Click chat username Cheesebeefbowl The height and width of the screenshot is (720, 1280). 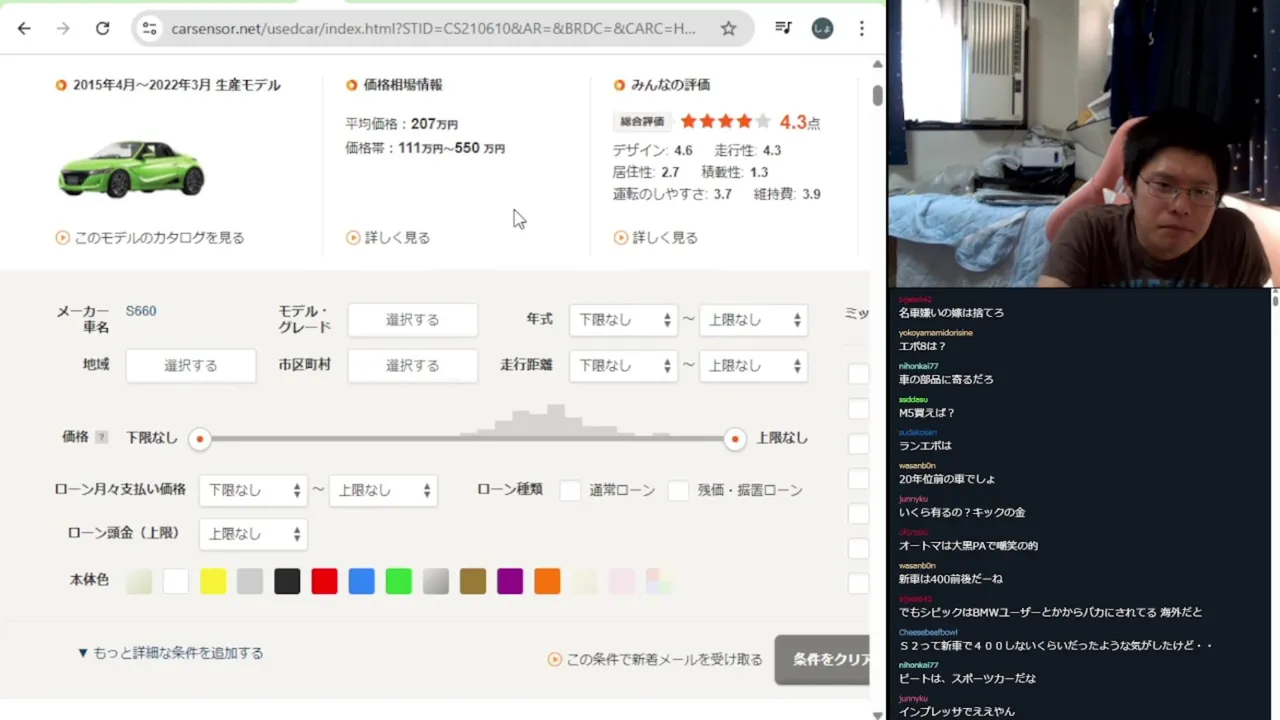[x=928, y=632]
